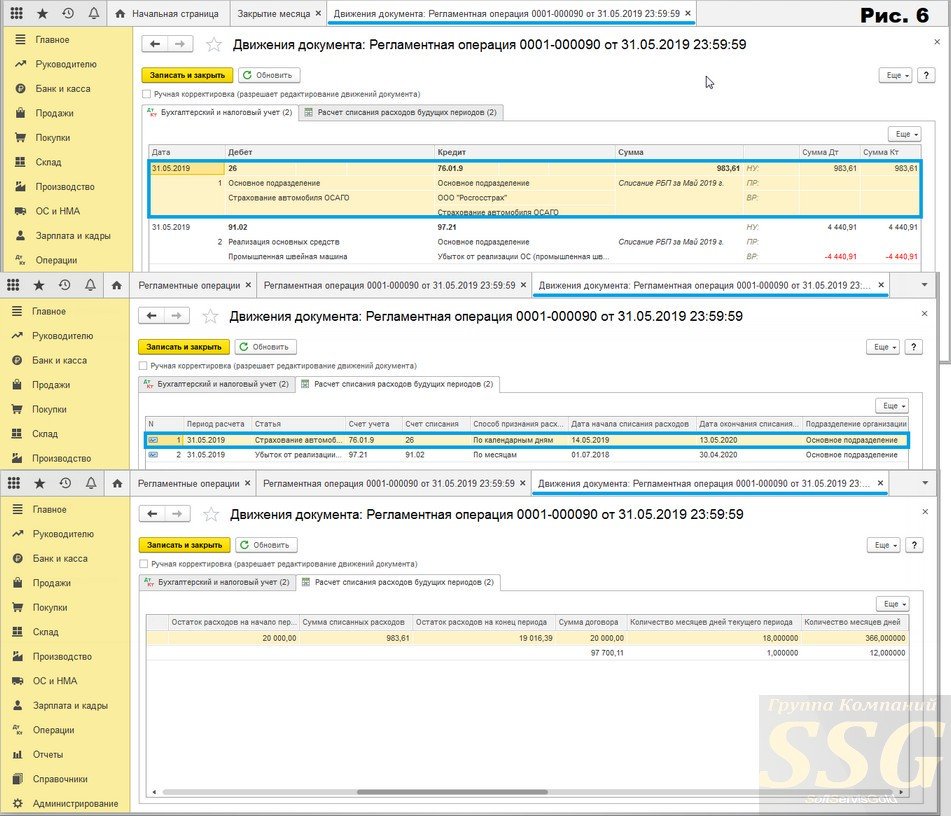Image resolution: width=951 pixels, height=816 pixels.
Task: Open Еще dropdown above the postings table
Action: click(x=905, y=134)
